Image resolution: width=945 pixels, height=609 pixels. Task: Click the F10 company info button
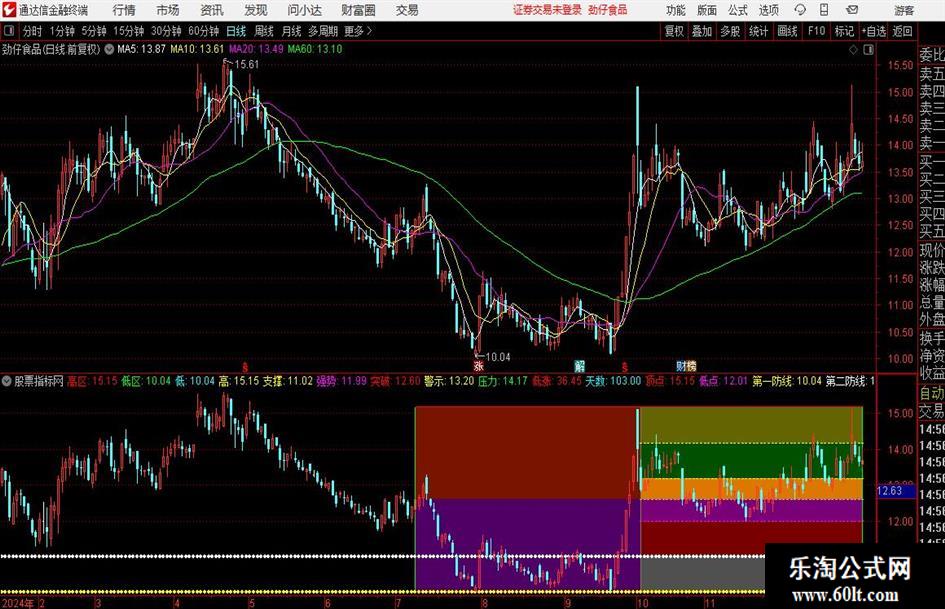coord(816,31)
